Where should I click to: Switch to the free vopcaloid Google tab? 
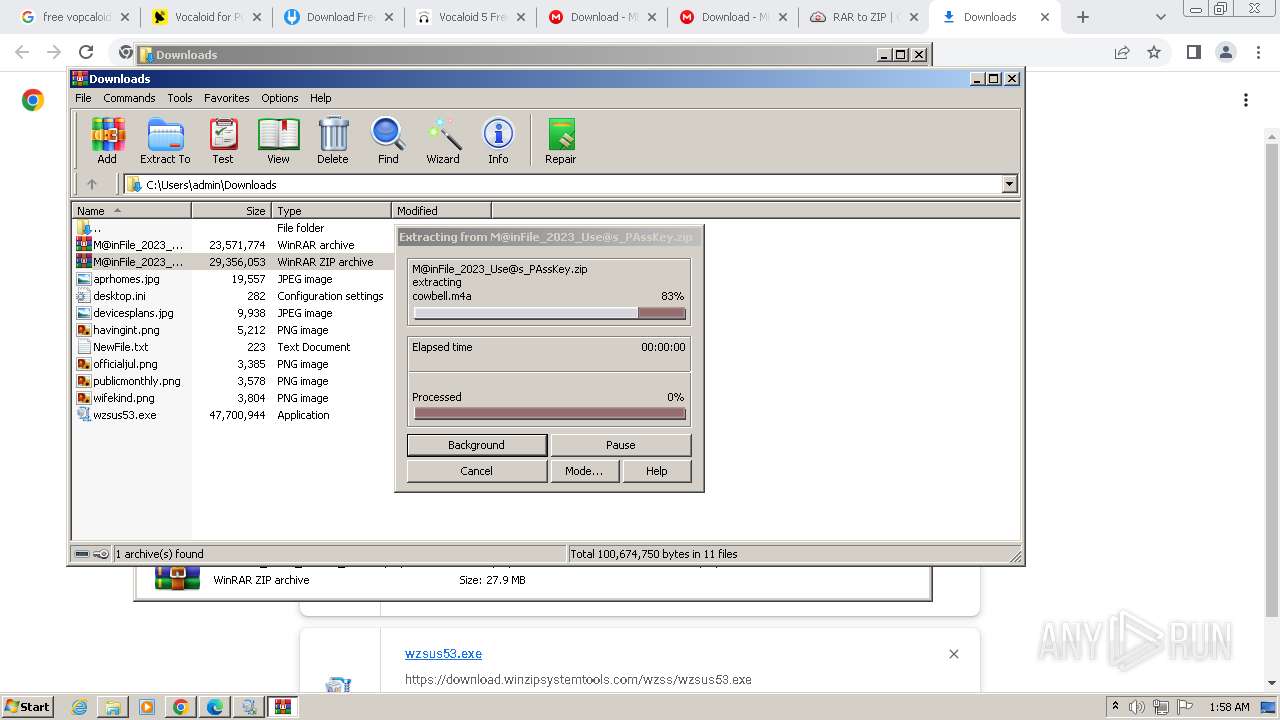pyautogui.click(x=76, y=17)
